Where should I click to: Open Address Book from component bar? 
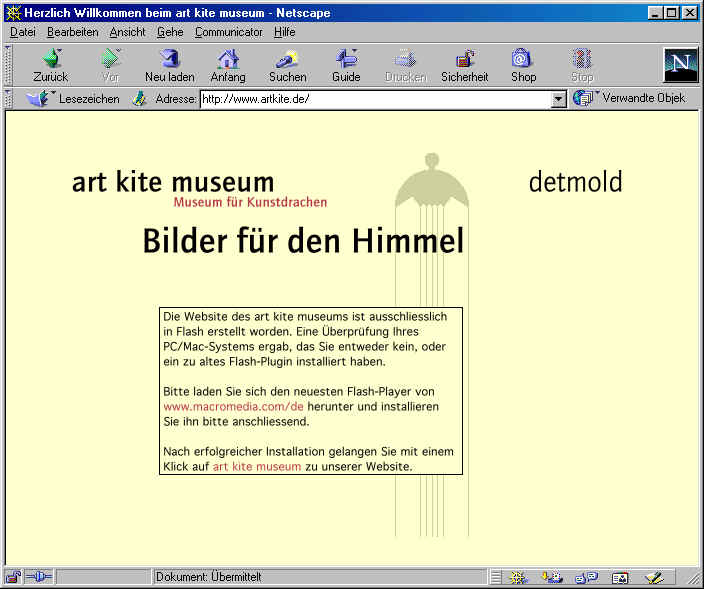pyautogui.click(x=620, y=577)
